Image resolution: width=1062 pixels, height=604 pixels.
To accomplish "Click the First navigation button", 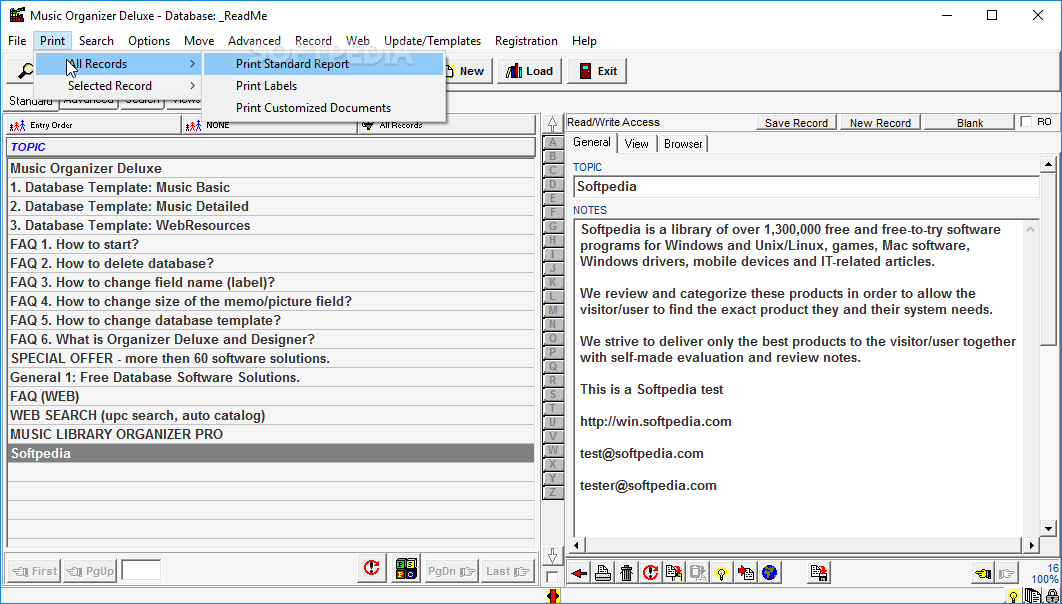I will pos(34,571).
